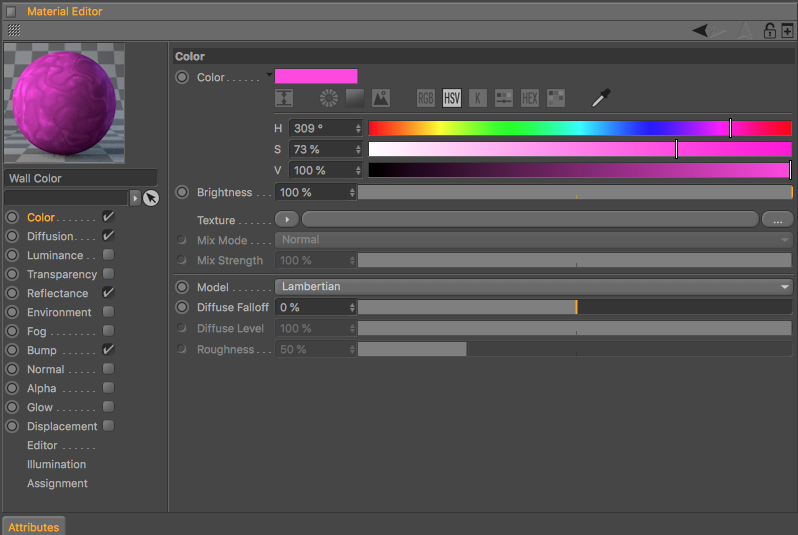Toggle the lock element icon
798x535 pixels.
pos(770,31)
